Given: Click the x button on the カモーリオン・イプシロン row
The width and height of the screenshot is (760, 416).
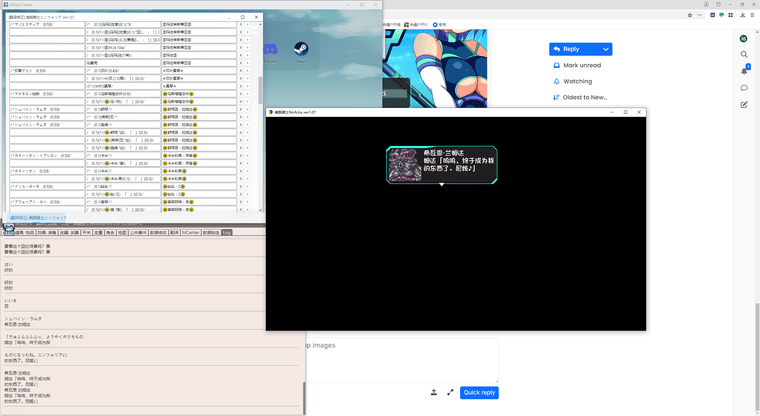Looking at the screenshot, I should [x=240, y=156].
